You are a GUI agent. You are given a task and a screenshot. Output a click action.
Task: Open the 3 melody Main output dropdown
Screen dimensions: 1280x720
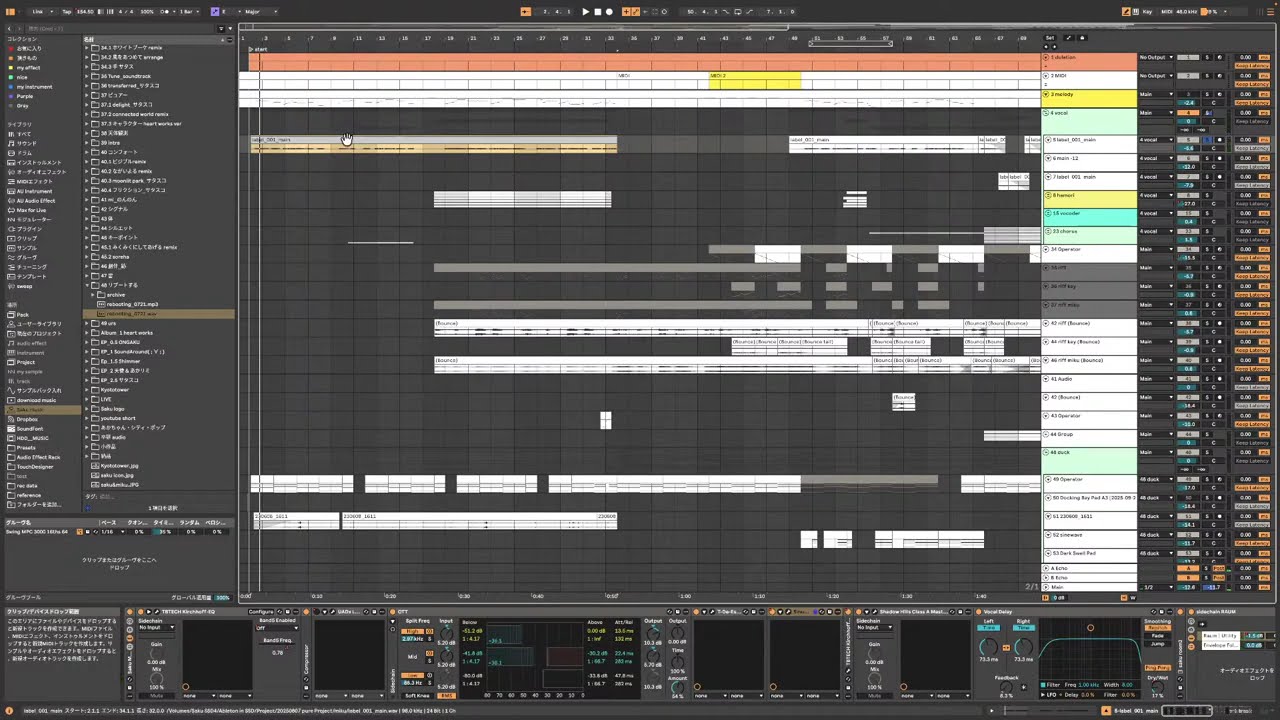pos(1156,94)
